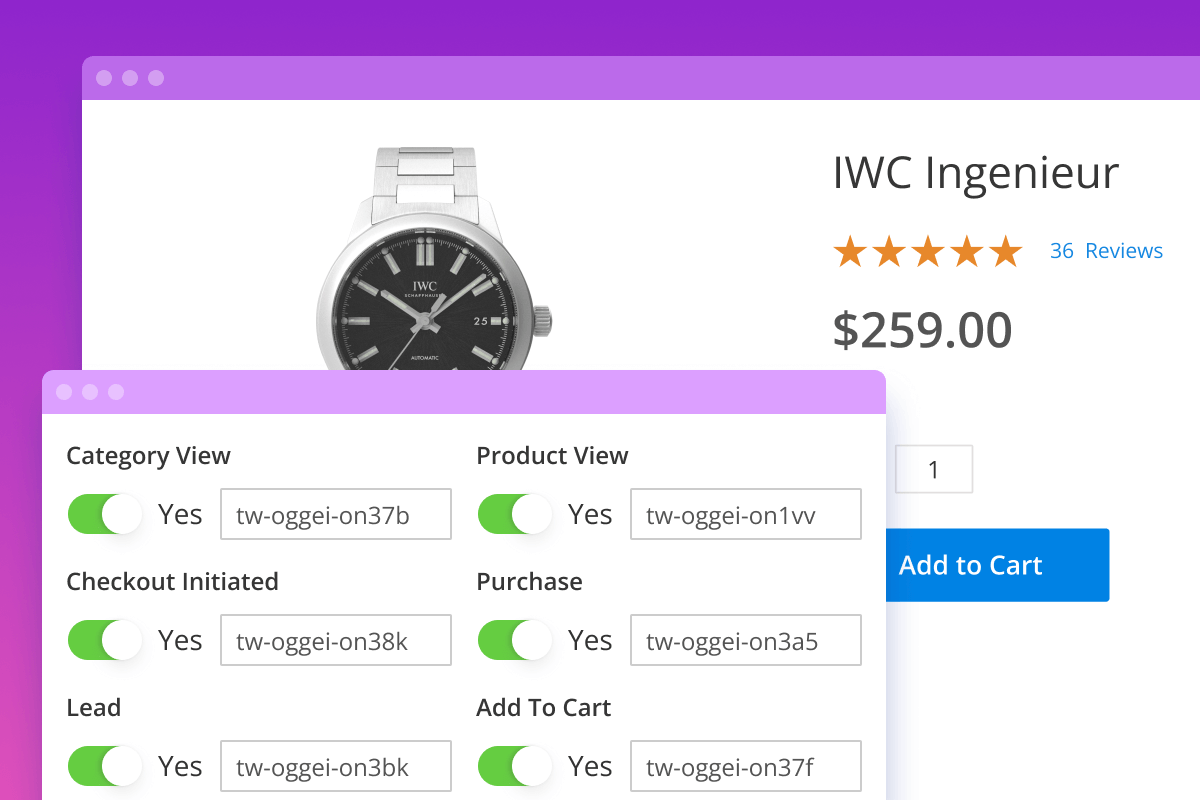The image size is (1200, 800).
Task: Disable the Lead tracking toggle
Action: tap(104, 766)
